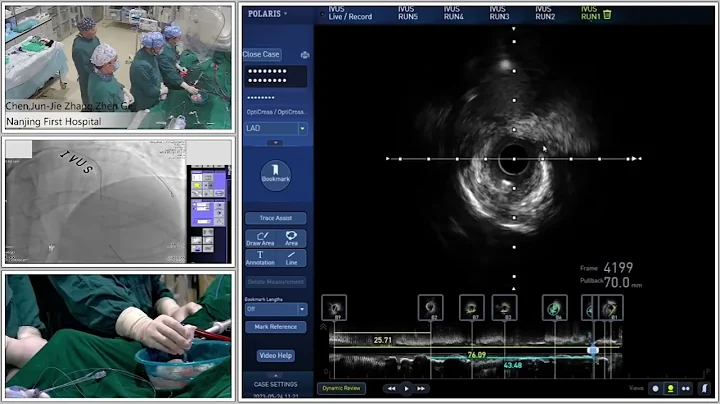Screen dimensions: 720x404
Task: Switch to the IVUS Live / Record tab
Action: click(x=350, y=13)
